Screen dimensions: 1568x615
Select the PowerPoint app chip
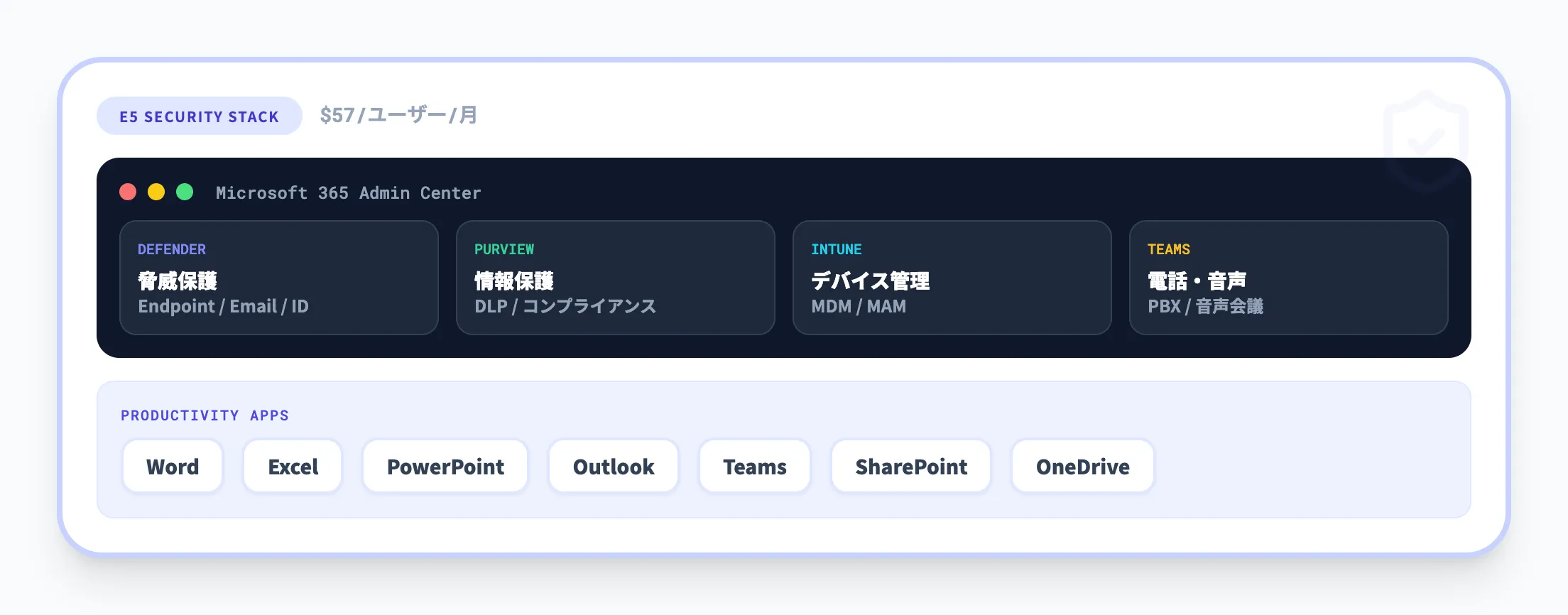point(445,467)
